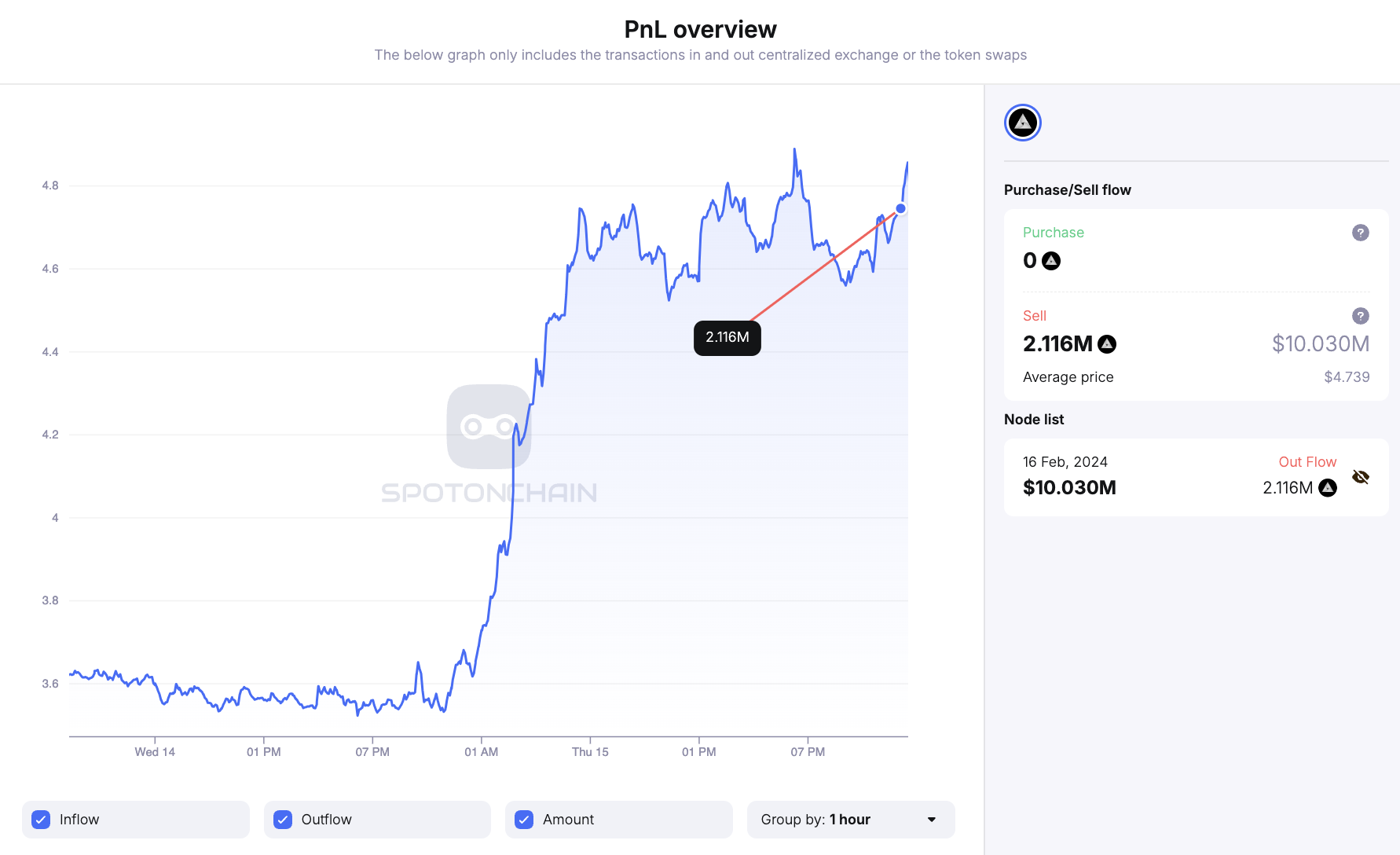Viewport: 1400px width, 855px height.
Task: Open the 16 Feb, 2024 node entry
Action: tap(1065, 462)
